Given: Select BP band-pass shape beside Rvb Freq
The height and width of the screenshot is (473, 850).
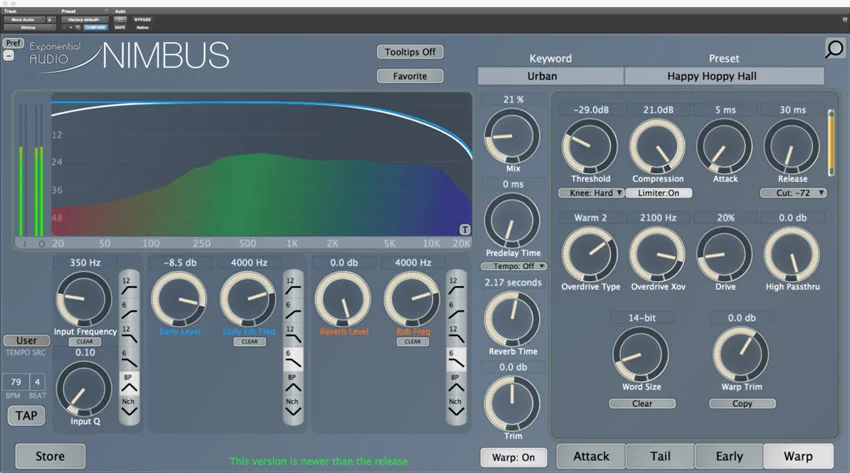Looking at the screenshot, I should click(456, 384).
